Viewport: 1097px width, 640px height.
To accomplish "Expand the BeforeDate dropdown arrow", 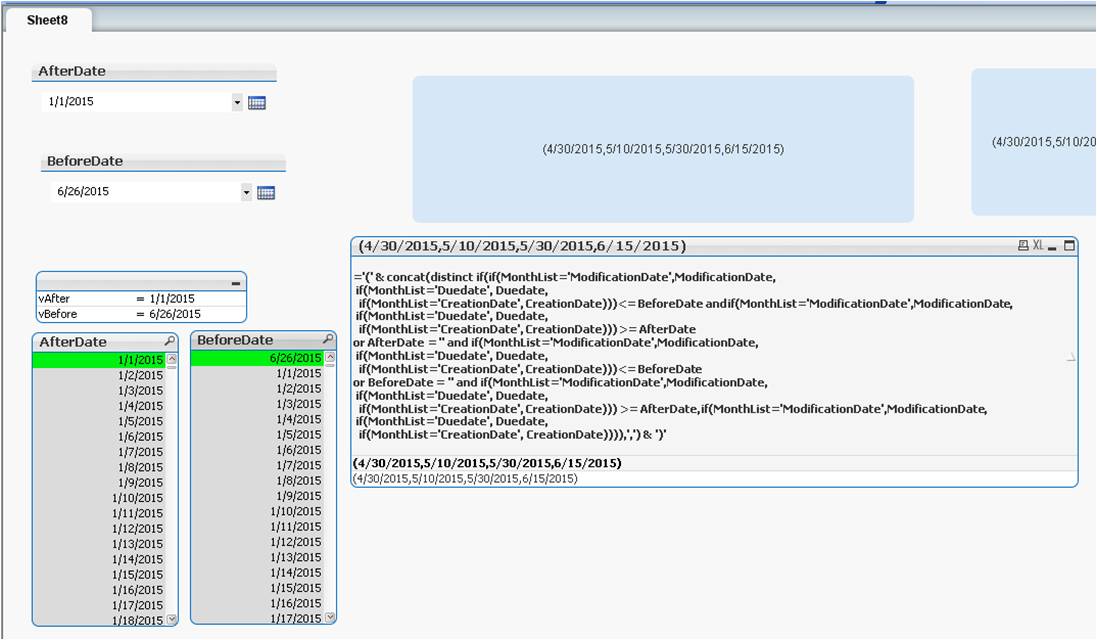I will [x=246, y=192].
